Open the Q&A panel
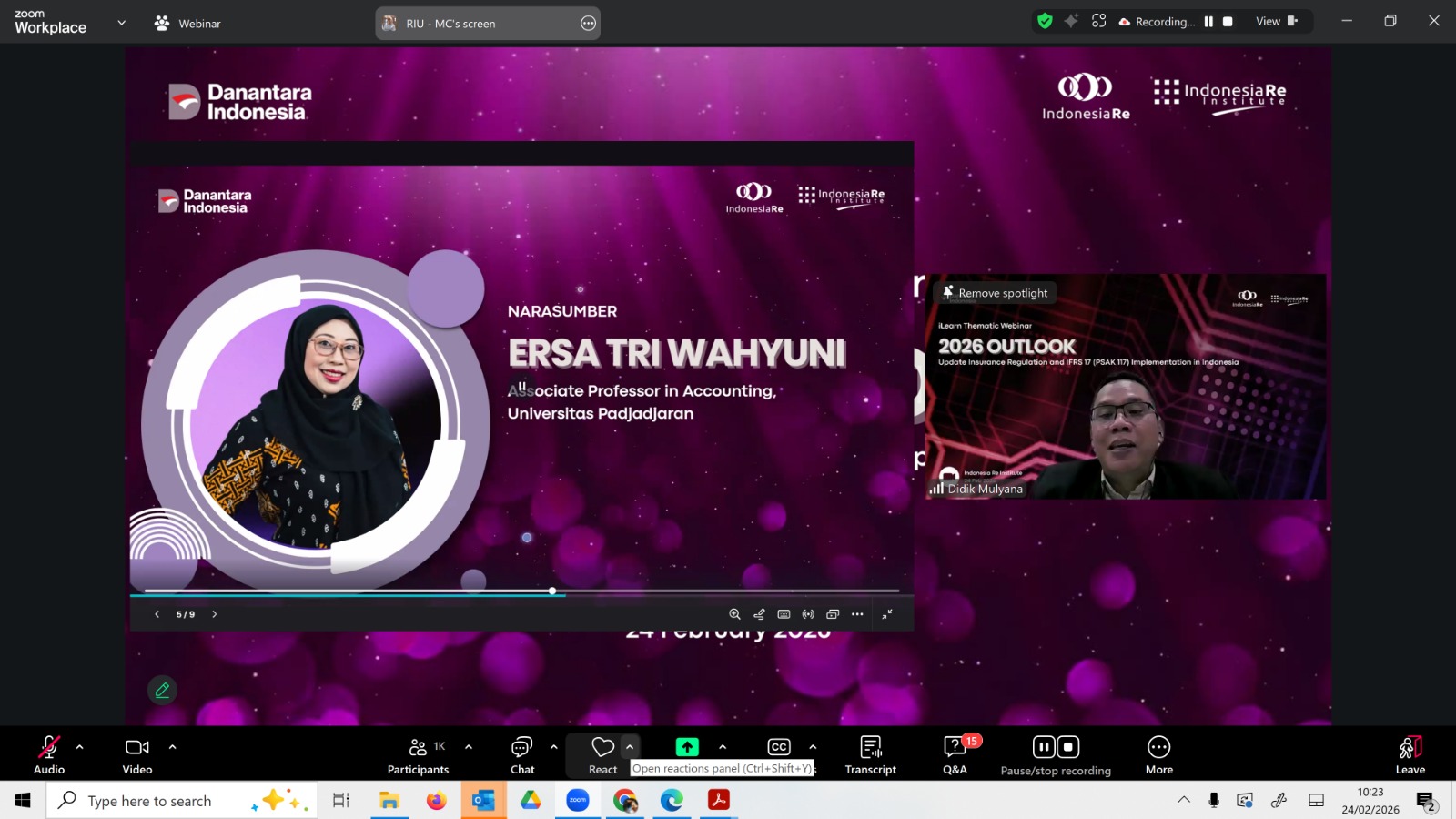Screen dimensions: 1456x819 955,748
